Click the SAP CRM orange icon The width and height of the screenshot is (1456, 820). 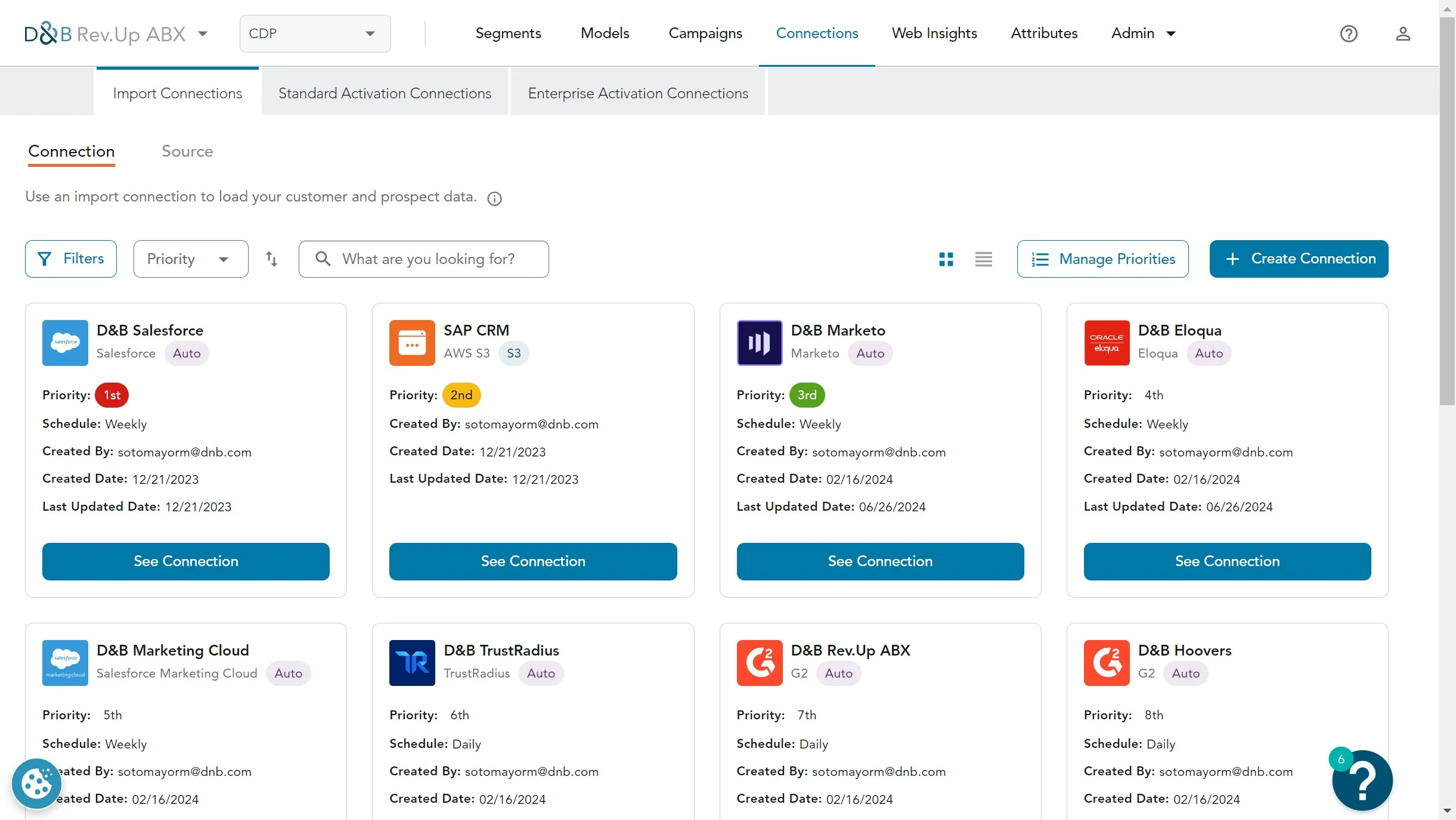412,343
